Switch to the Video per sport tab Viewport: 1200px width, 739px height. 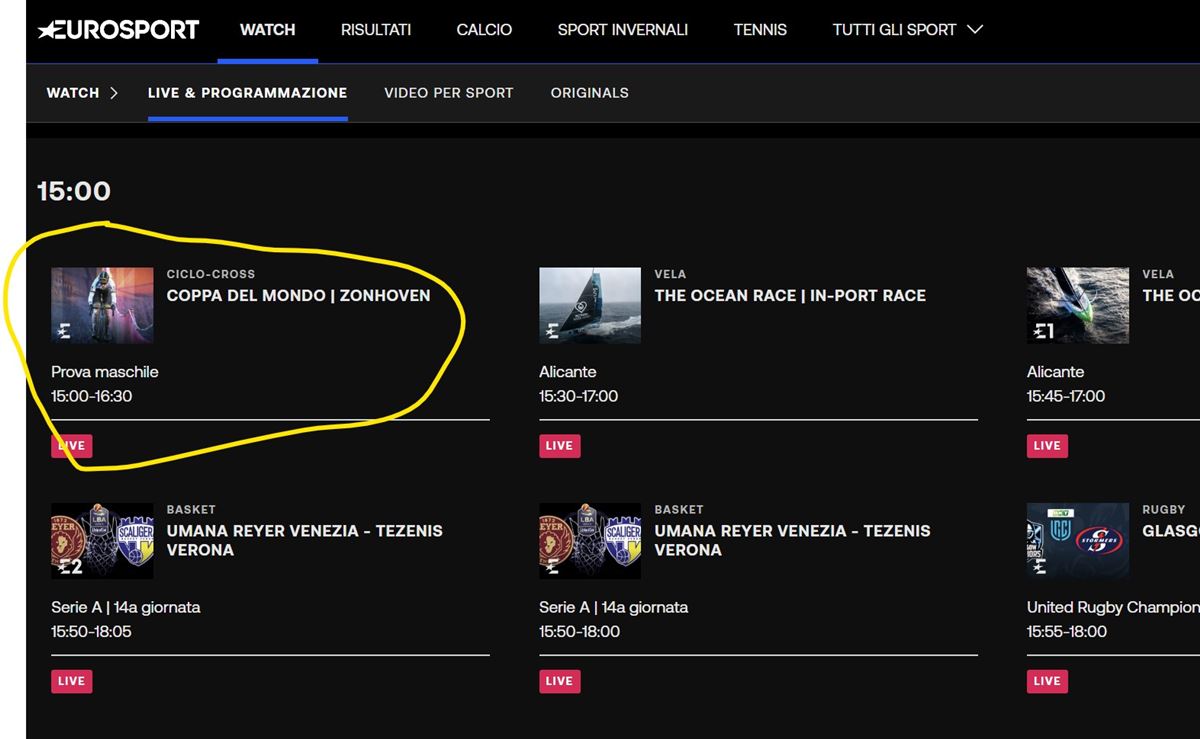[449, 93]
